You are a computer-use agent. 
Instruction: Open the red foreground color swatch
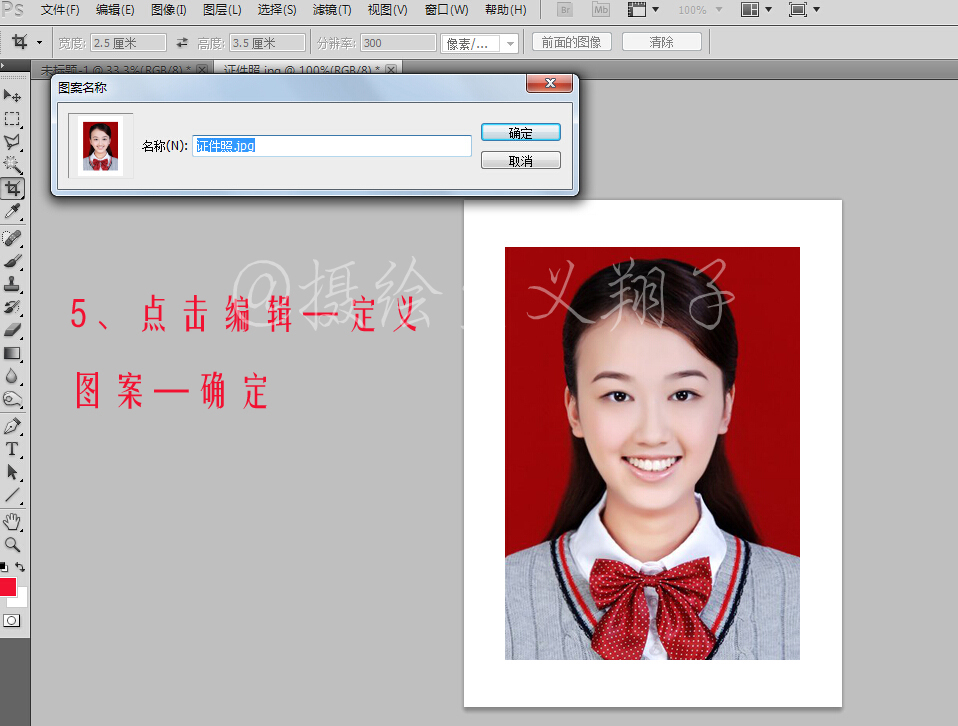[x=7, y=586]
